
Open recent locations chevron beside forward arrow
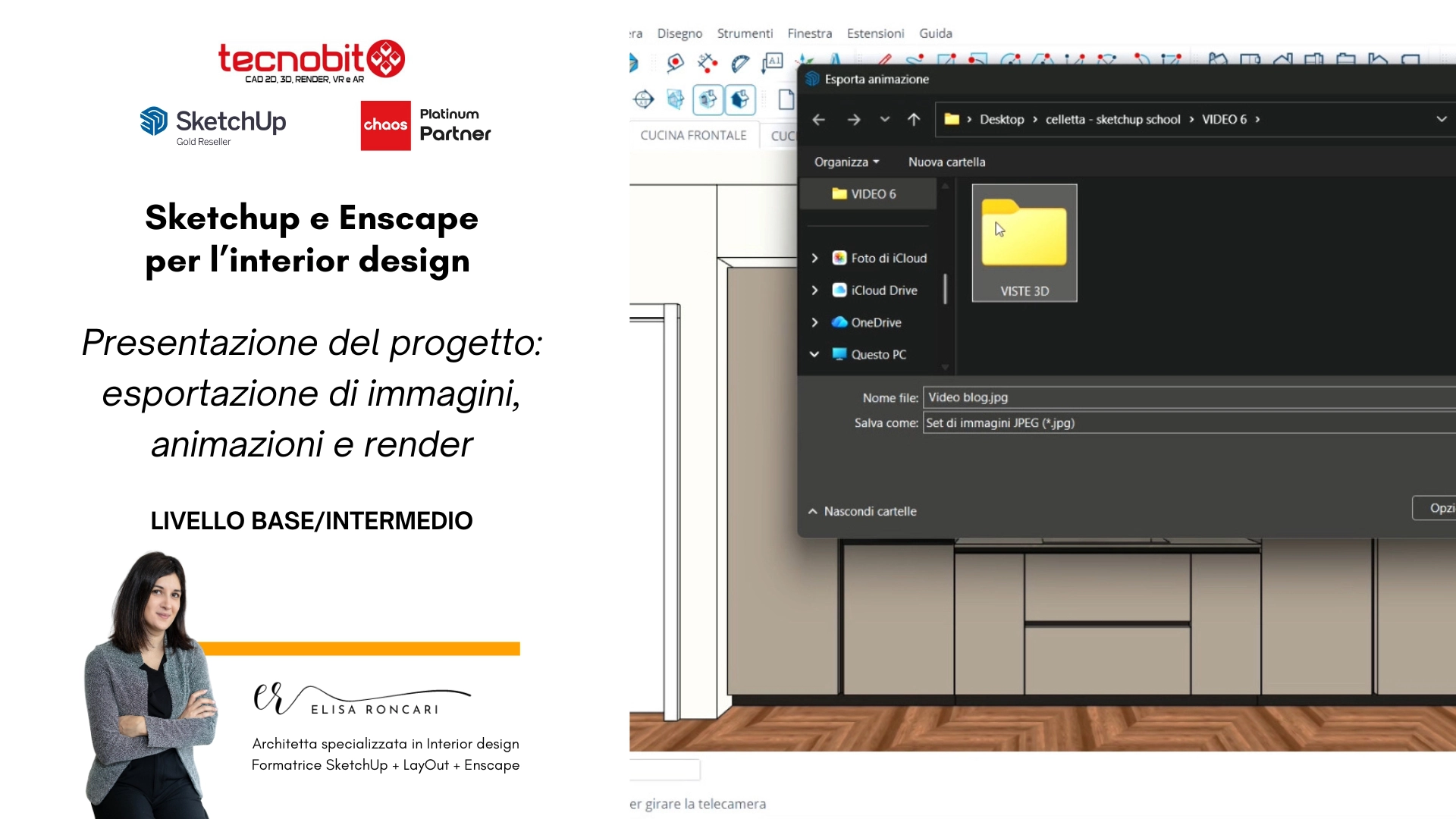(885, 119)
